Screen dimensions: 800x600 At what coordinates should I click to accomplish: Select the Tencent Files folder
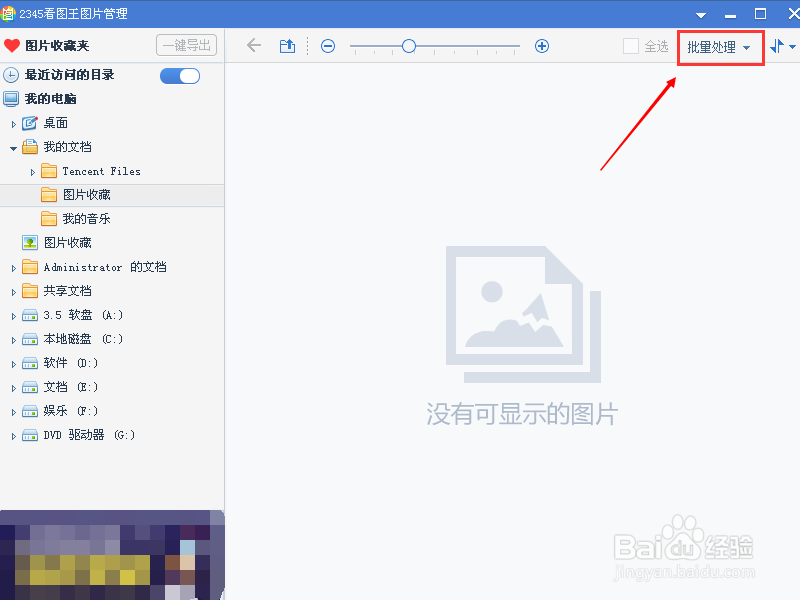102,171
